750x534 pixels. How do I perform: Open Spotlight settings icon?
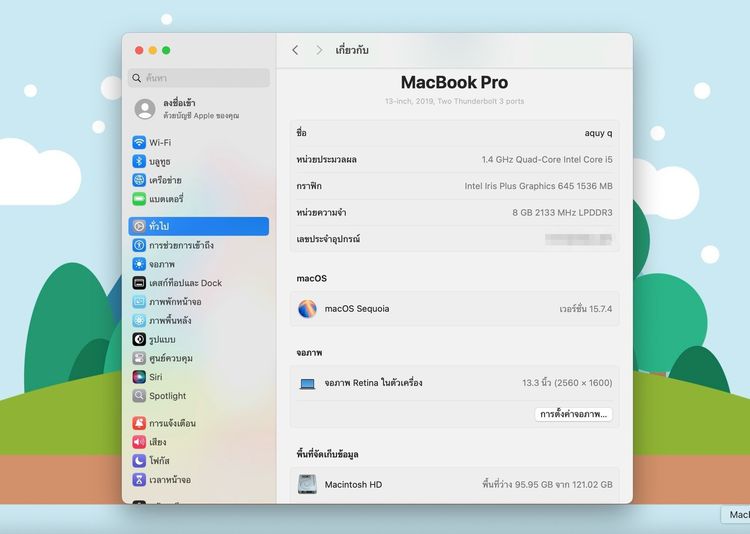pos(139,396)
